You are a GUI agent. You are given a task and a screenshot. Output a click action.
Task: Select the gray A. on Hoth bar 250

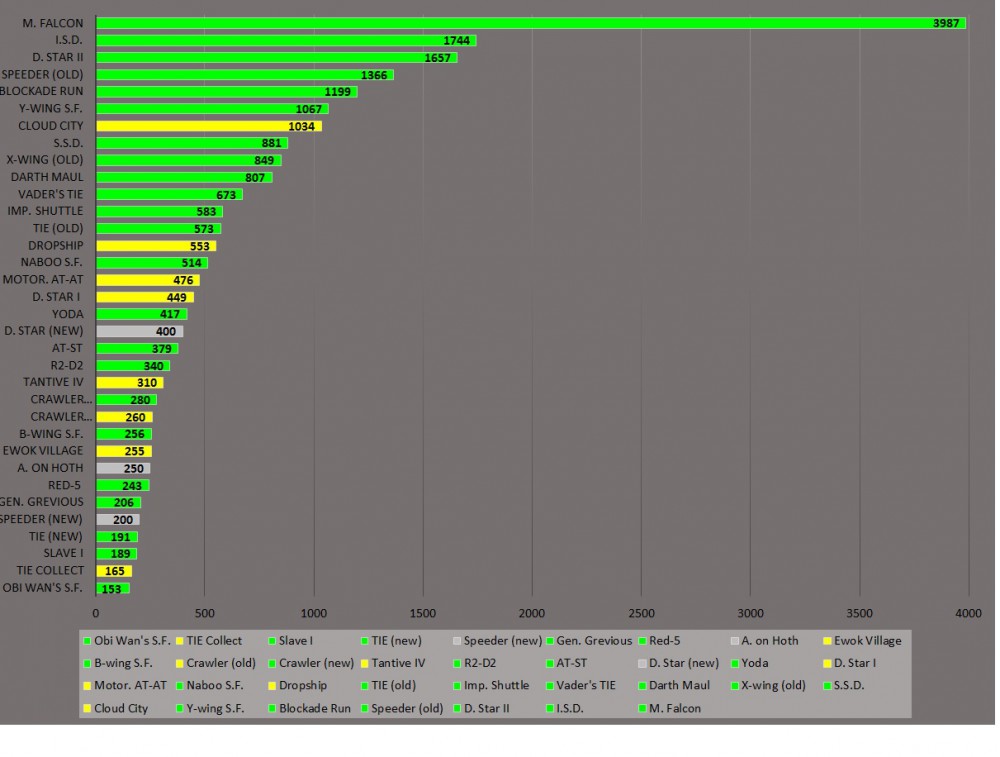(x=123, y=468)
